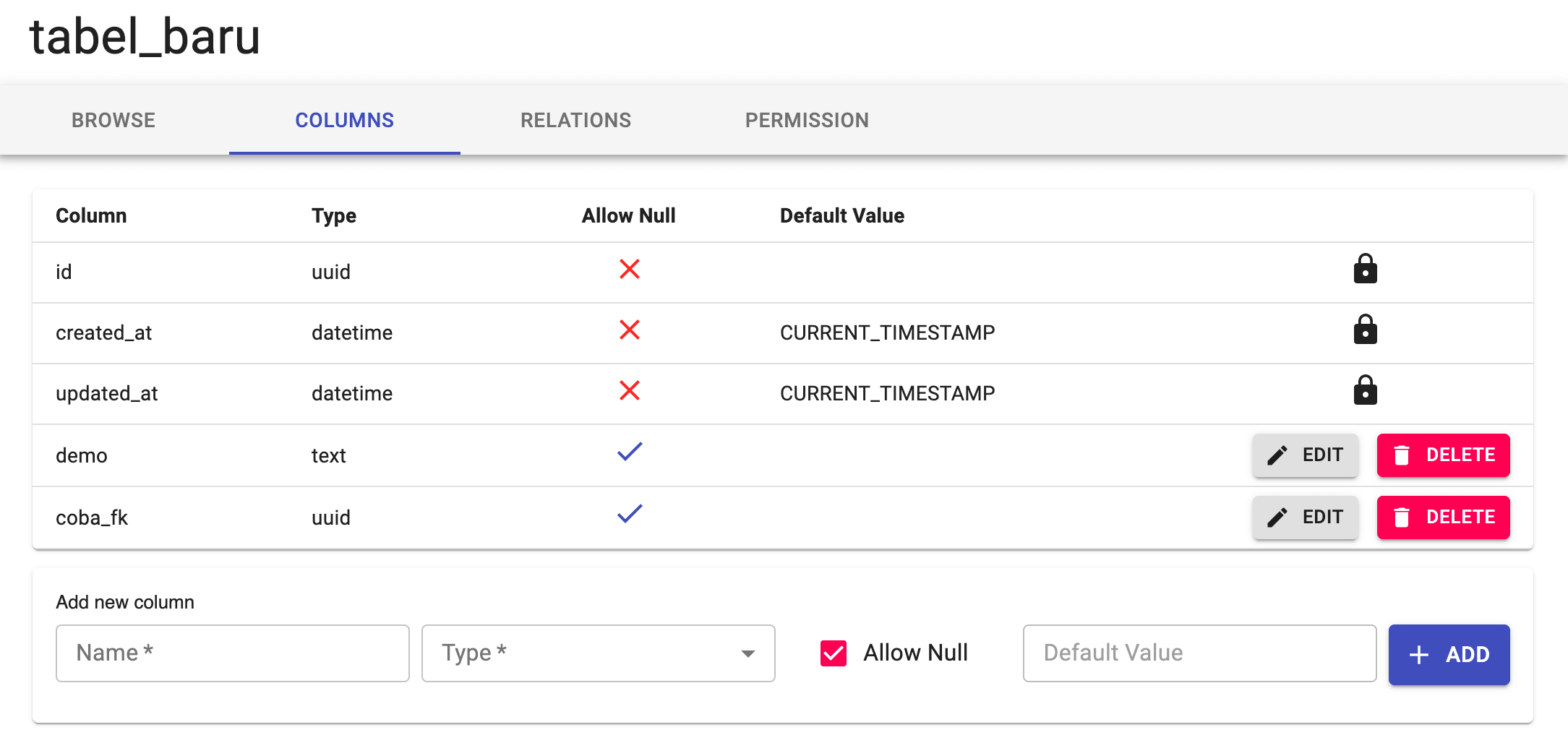The image size is (1568, 756).
Task: Open the RELATIONS tab
Action: (575, 120)
